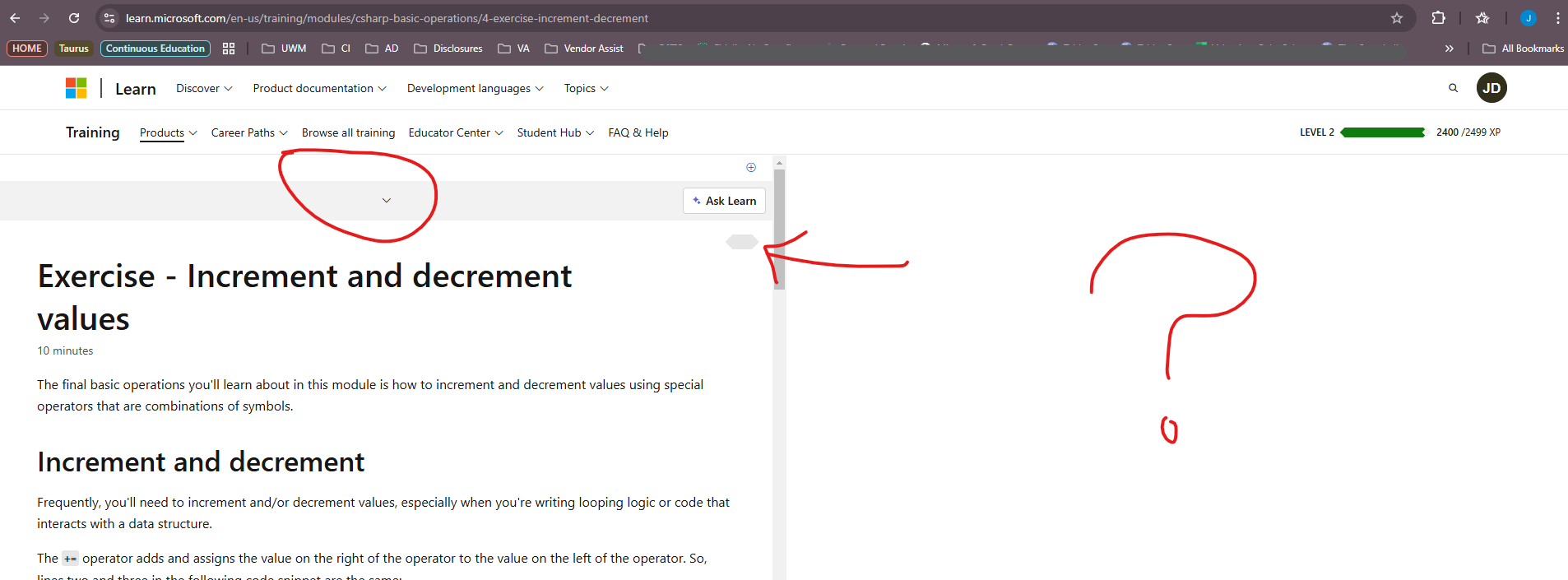Click the Ask Learn button

point(724,201)
